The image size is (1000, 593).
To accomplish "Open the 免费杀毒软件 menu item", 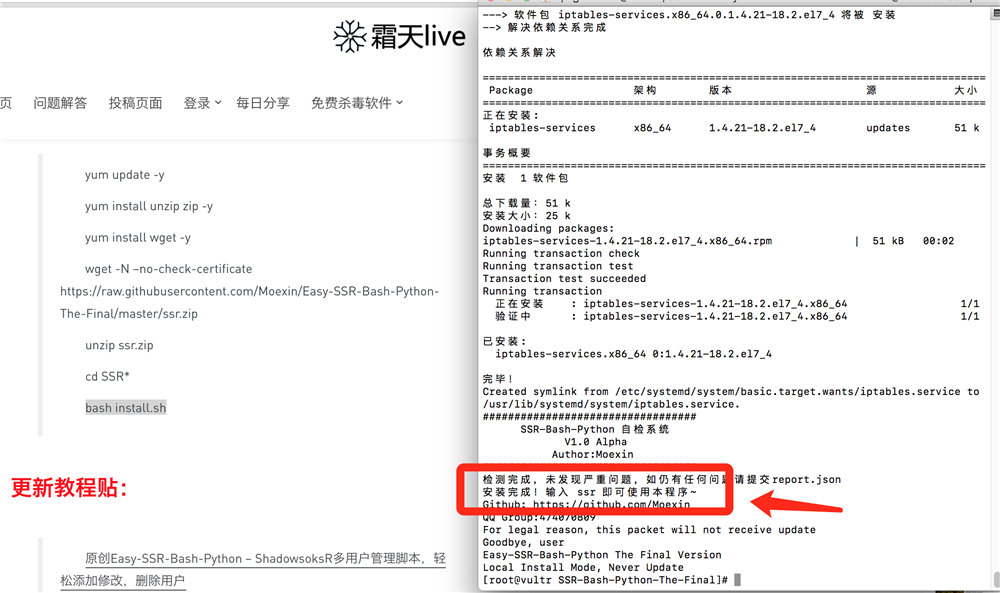I will coord(351,103).
